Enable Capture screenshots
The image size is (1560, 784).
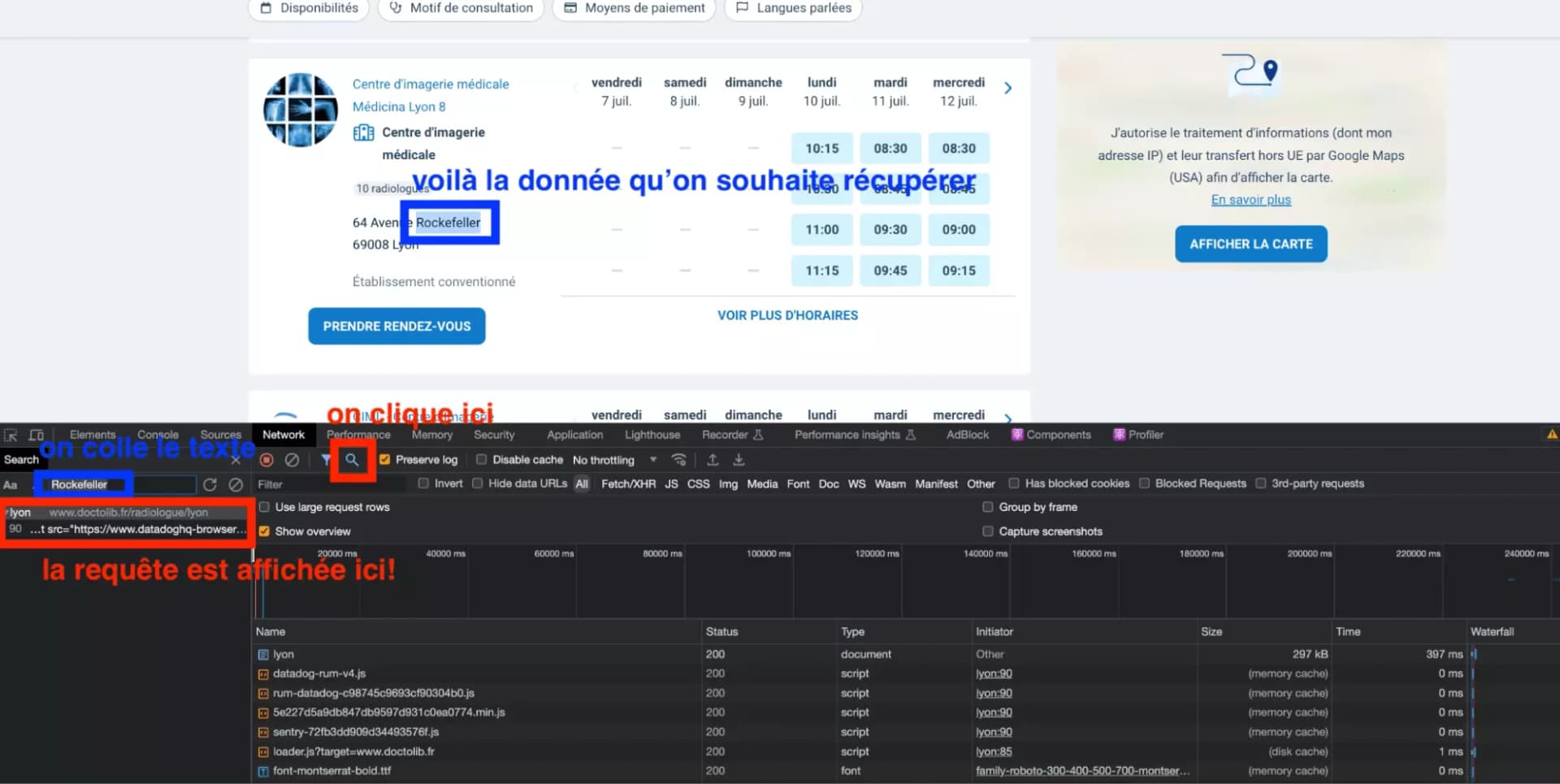pyautogui.click(x=988, y=531)
